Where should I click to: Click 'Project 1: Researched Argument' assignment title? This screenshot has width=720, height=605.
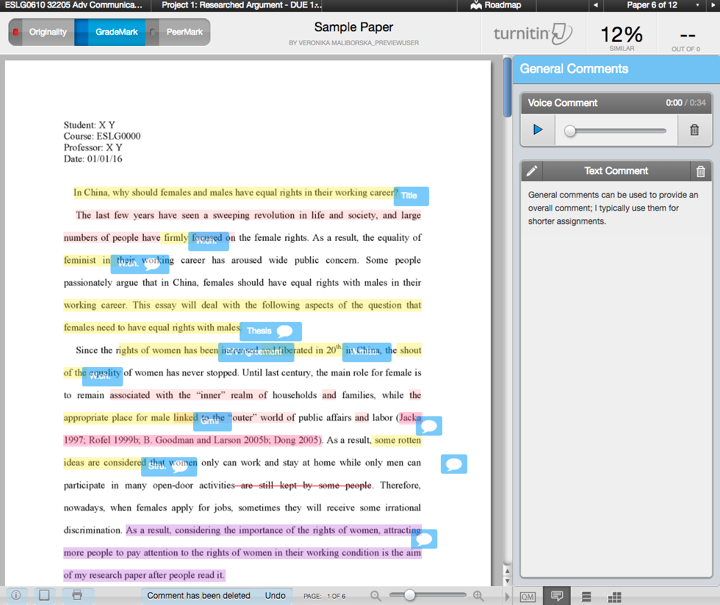241,6
